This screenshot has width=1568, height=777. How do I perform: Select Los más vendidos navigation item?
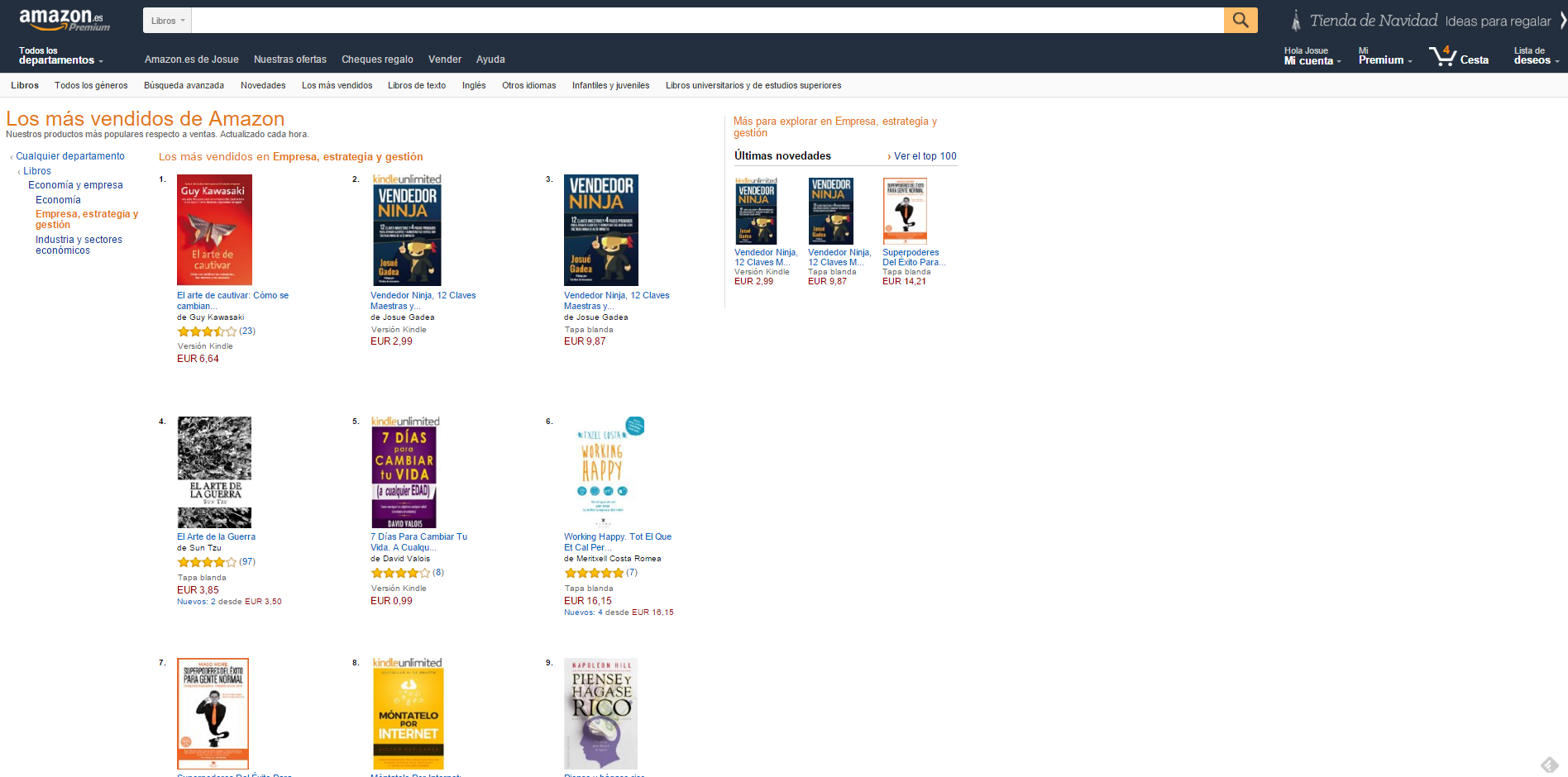click(x=337, y=85)
